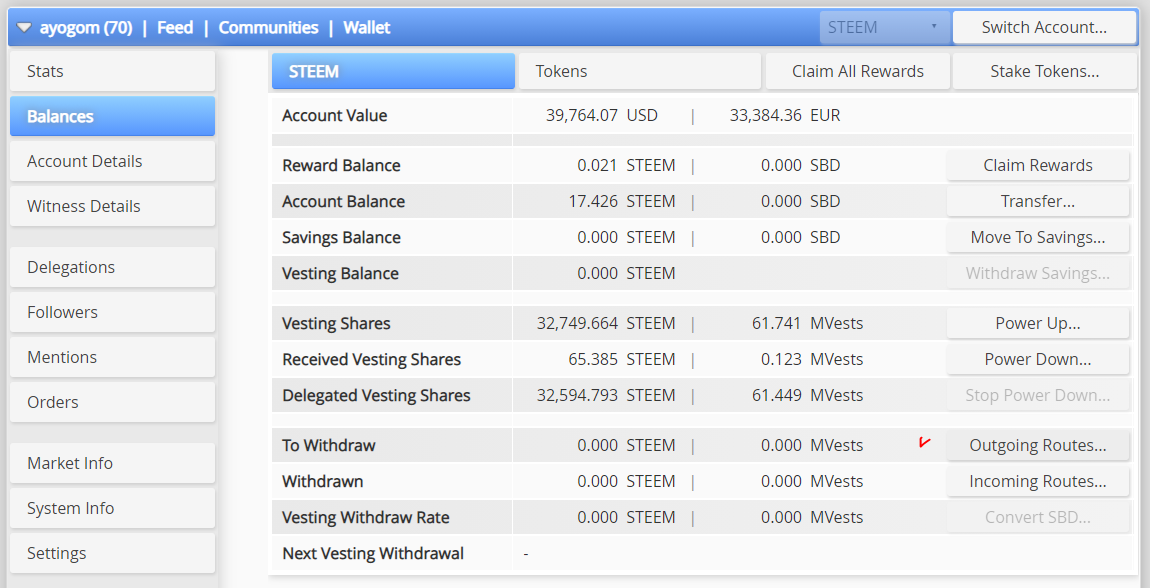This screenshot has width=1150, height=588.
Task: Click the Received Vesting Shares label
Action: click(x=371, y=359)
